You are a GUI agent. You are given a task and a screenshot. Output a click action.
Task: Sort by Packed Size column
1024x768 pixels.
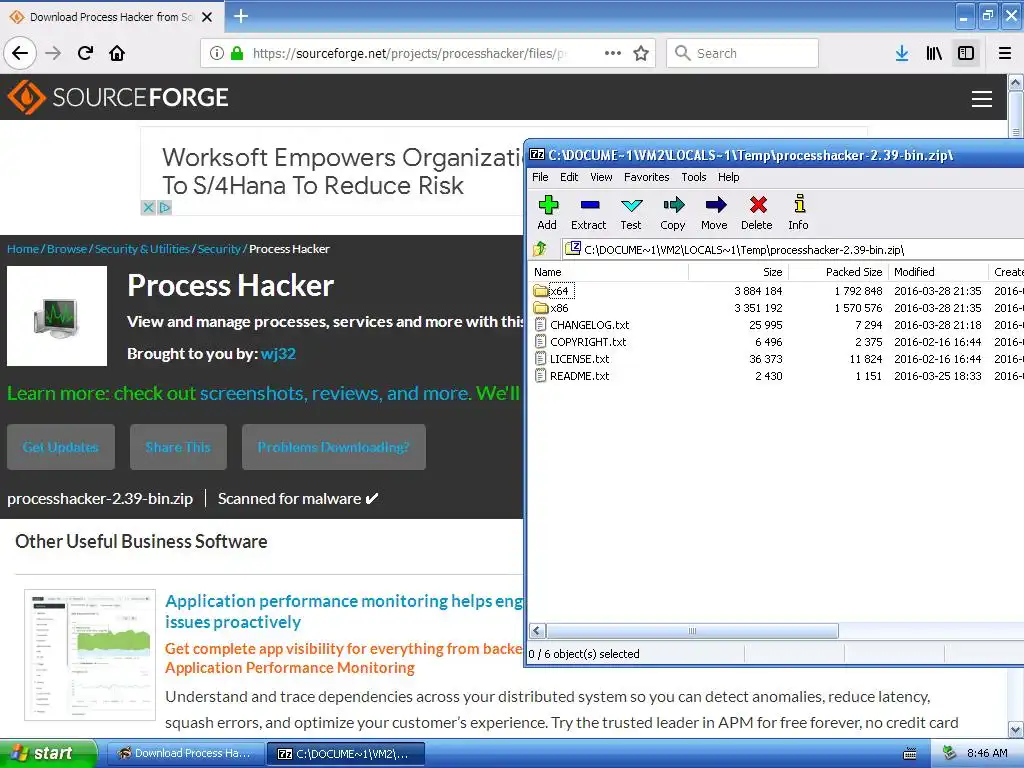[x=839, y=272]
